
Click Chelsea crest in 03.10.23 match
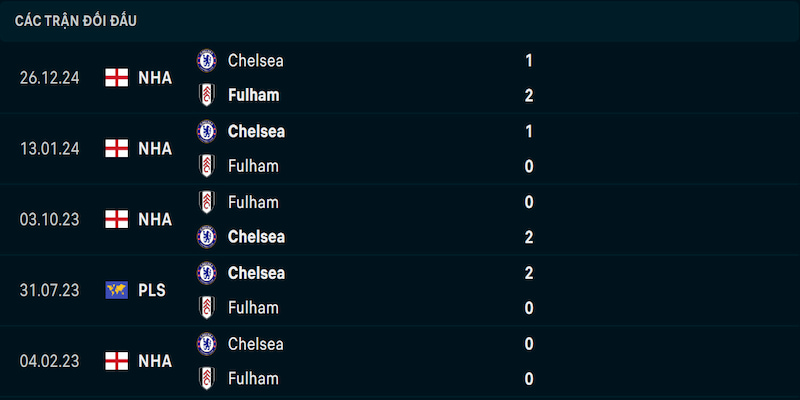pyautogui.click(x=207, y=237)
